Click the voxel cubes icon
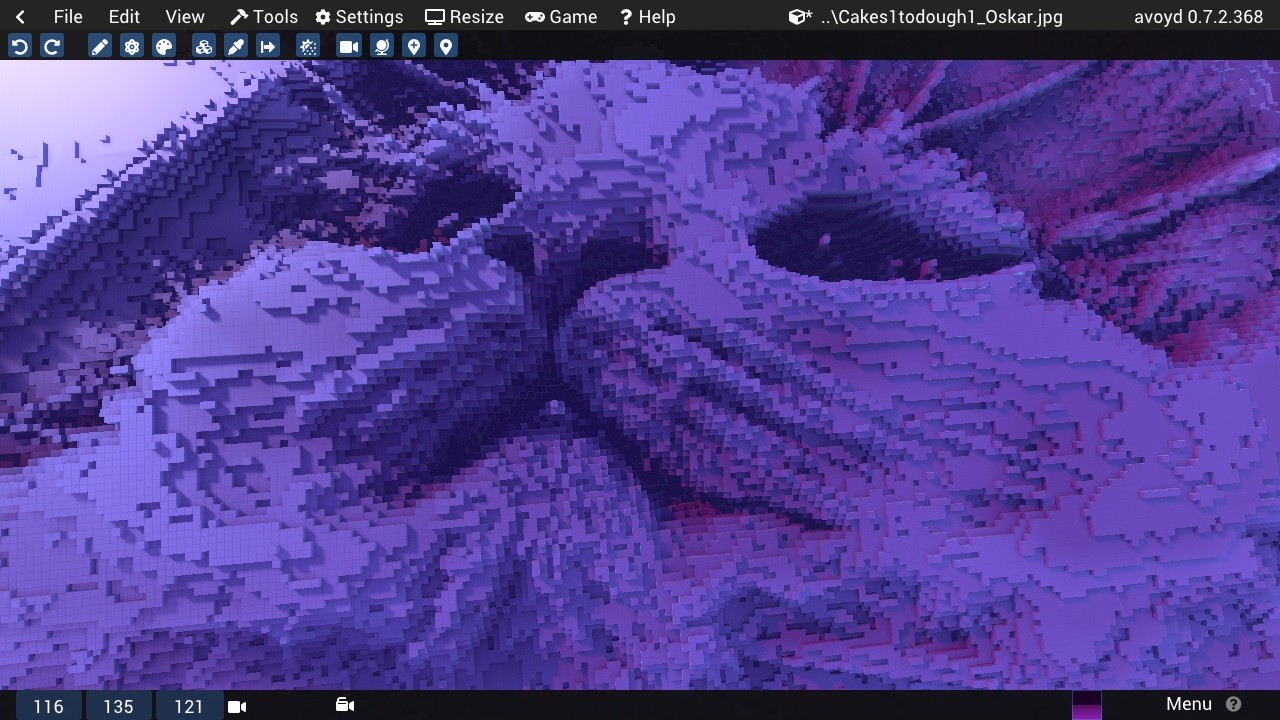Viewport: 1280px width, 720px height. [x=204, y=47]
